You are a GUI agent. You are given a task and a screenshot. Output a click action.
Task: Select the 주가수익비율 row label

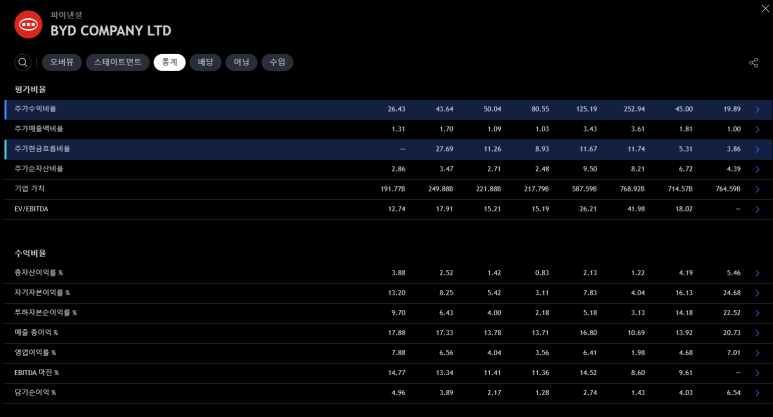(x=35, y=109)
